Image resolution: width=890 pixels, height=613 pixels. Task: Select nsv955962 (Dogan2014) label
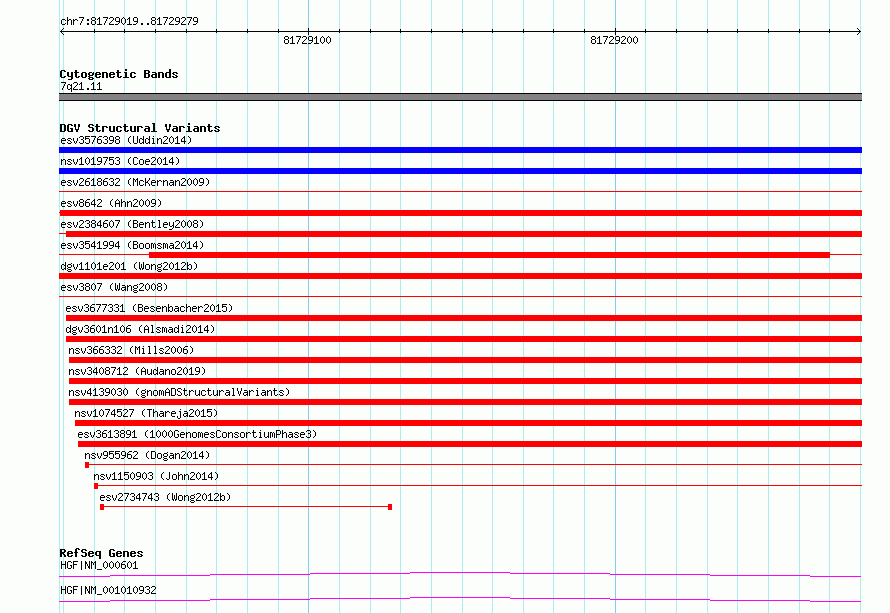pos(147,455)
